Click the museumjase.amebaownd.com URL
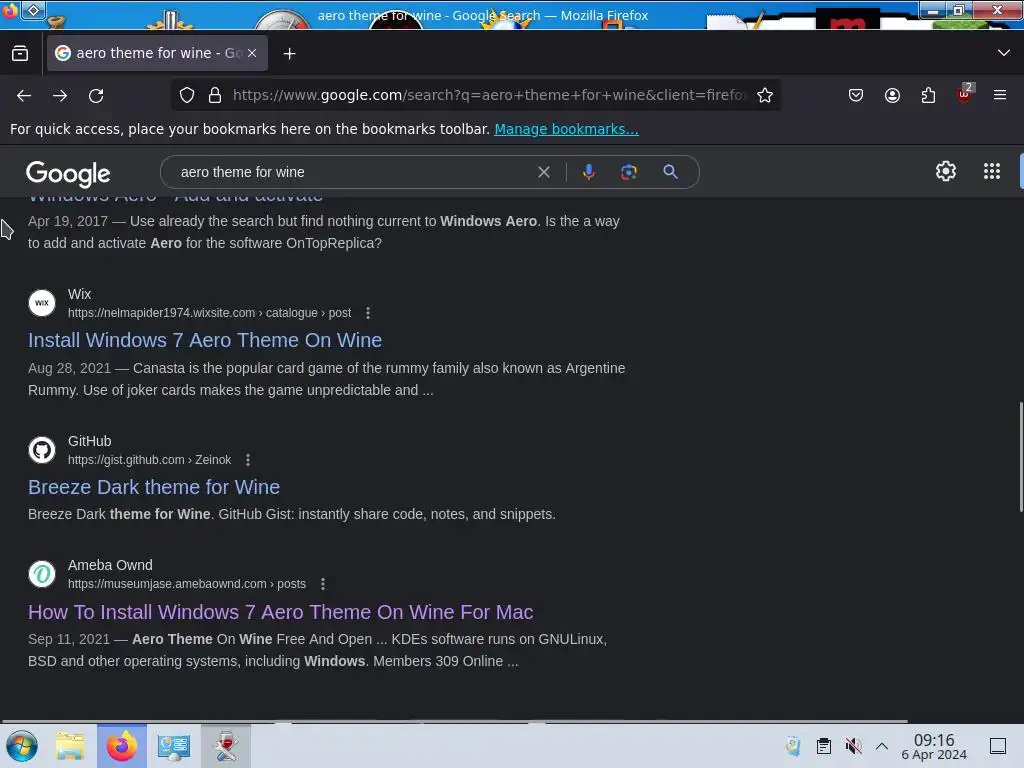 coord(187,584)
